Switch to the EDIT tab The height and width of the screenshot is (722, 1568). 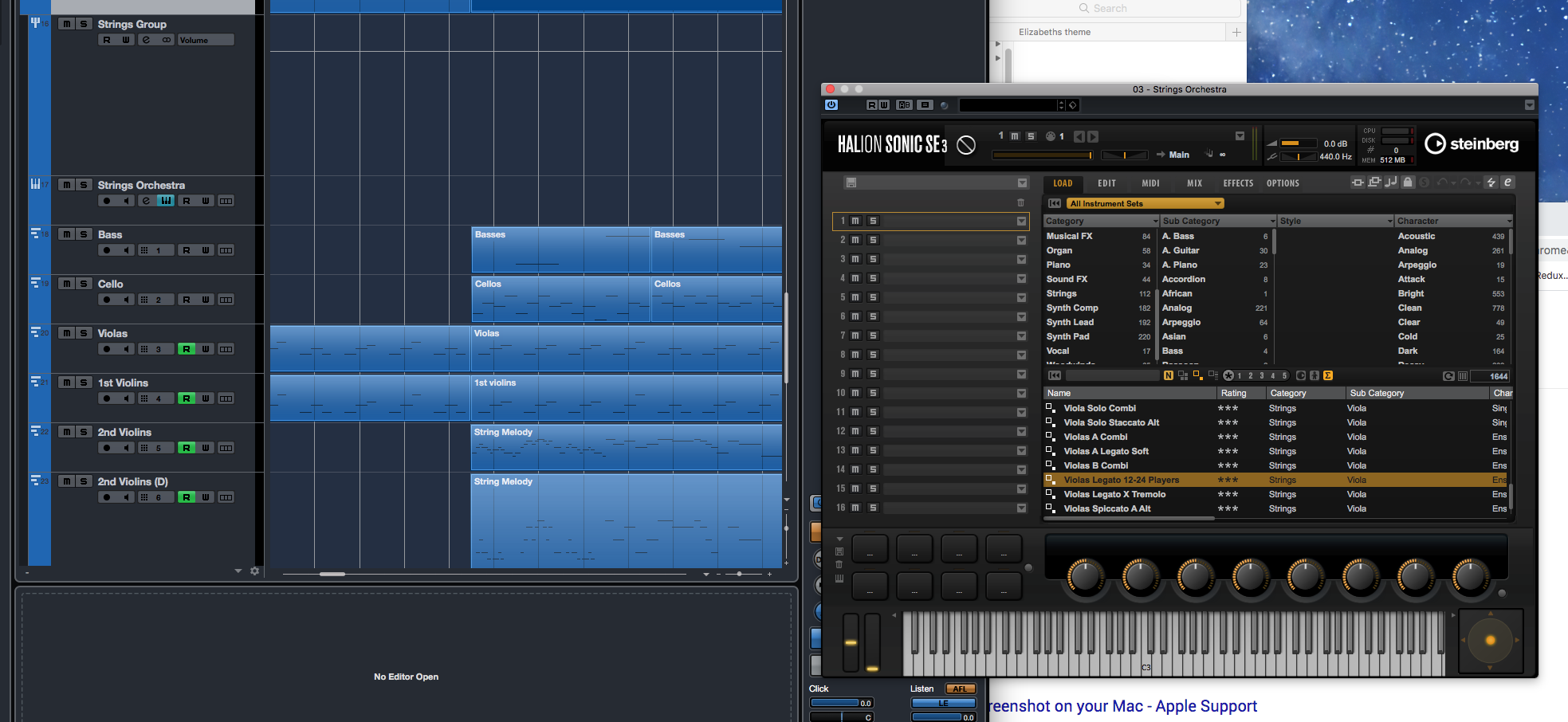pos(1106,183)
